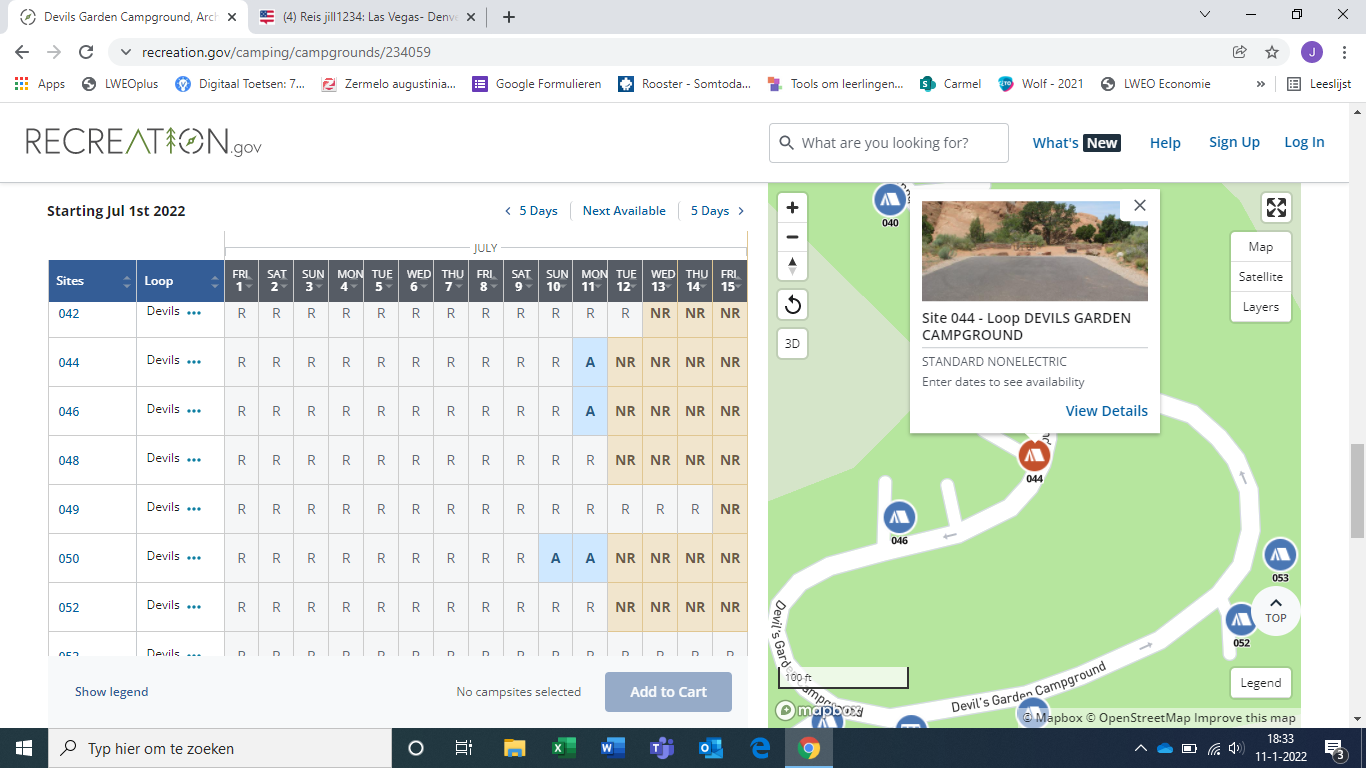1366x768 pixels.
Task: Open options menu for site 049 loop
Action: [194, 509]
